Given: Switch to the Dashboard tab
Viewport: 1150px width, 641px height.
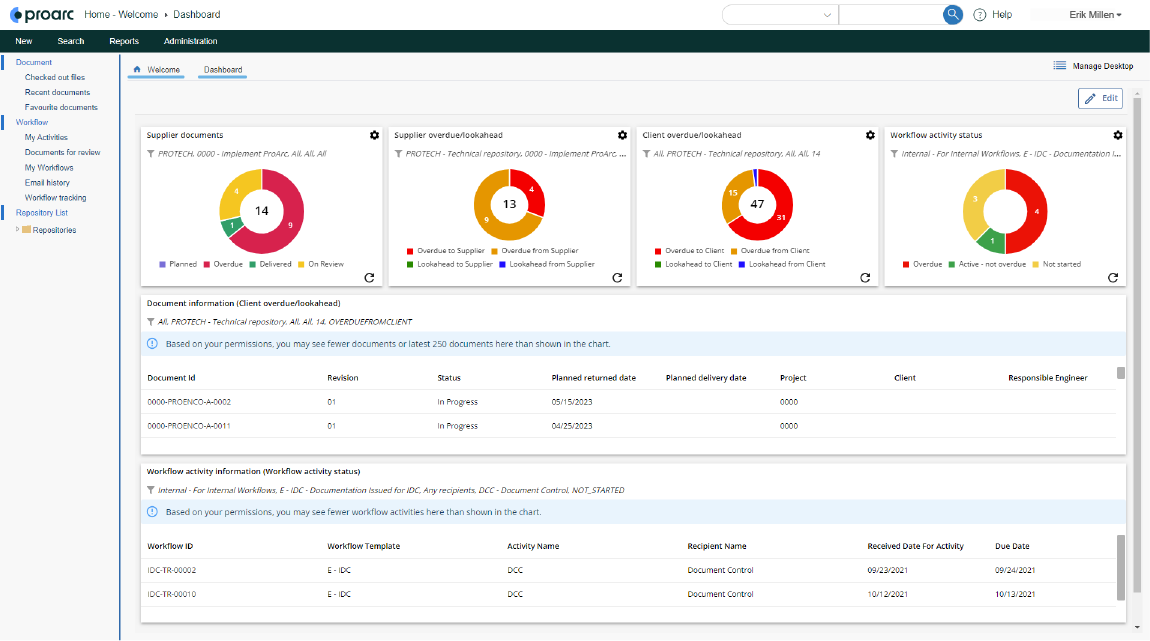Looking at the screenshot, I should pyautogui.click(x=220, y=71).
